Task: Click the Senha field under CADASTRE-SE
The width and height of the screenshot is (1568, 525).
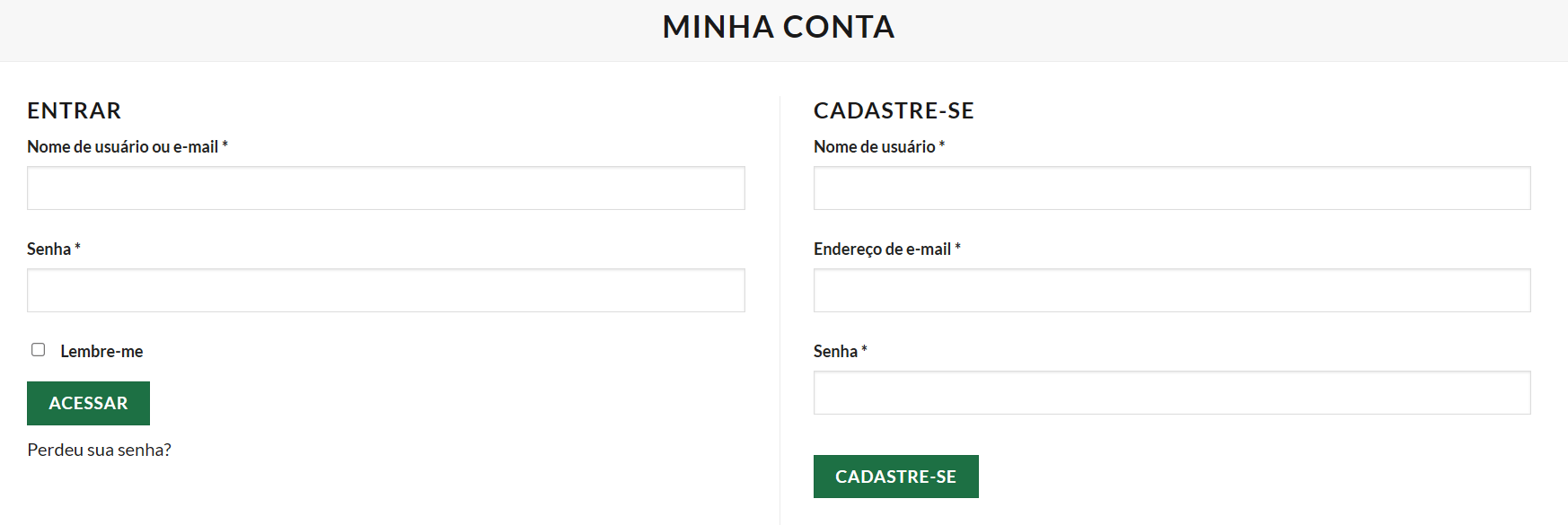Action: (x=1172, y=393)
